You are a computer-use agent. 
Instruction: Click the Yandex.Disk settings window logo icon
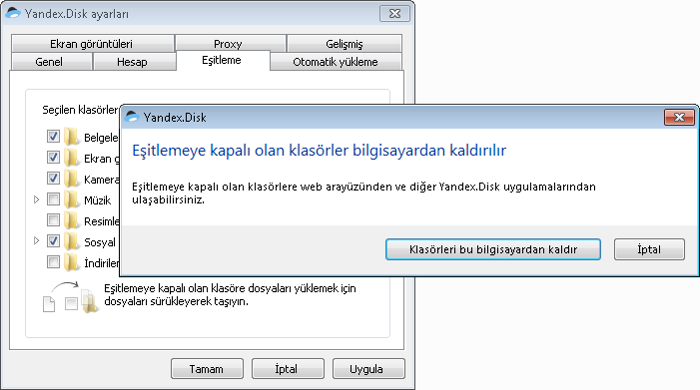pyautogui.click(x=13, y=13)
